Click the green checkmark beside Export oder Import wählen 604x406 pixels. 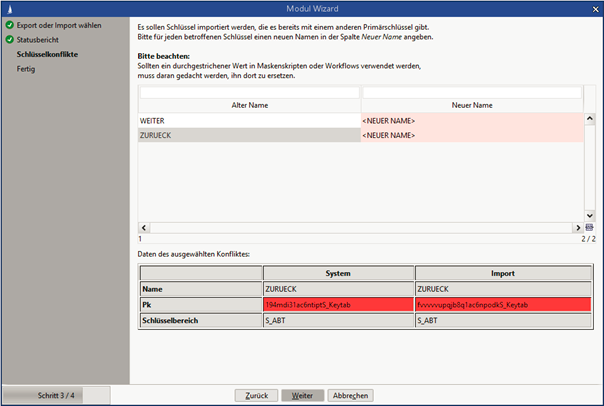(9, 25)
